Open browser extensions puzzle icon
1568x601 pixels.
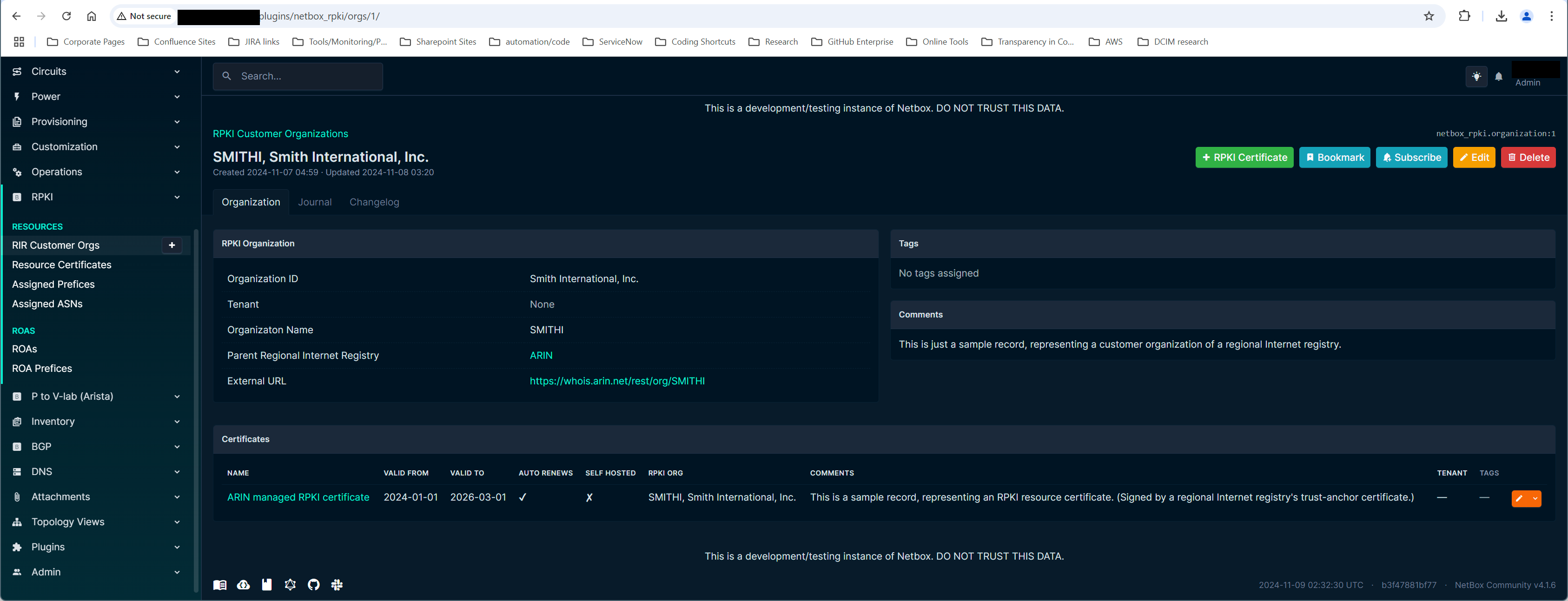click(x=1464, y=16)
